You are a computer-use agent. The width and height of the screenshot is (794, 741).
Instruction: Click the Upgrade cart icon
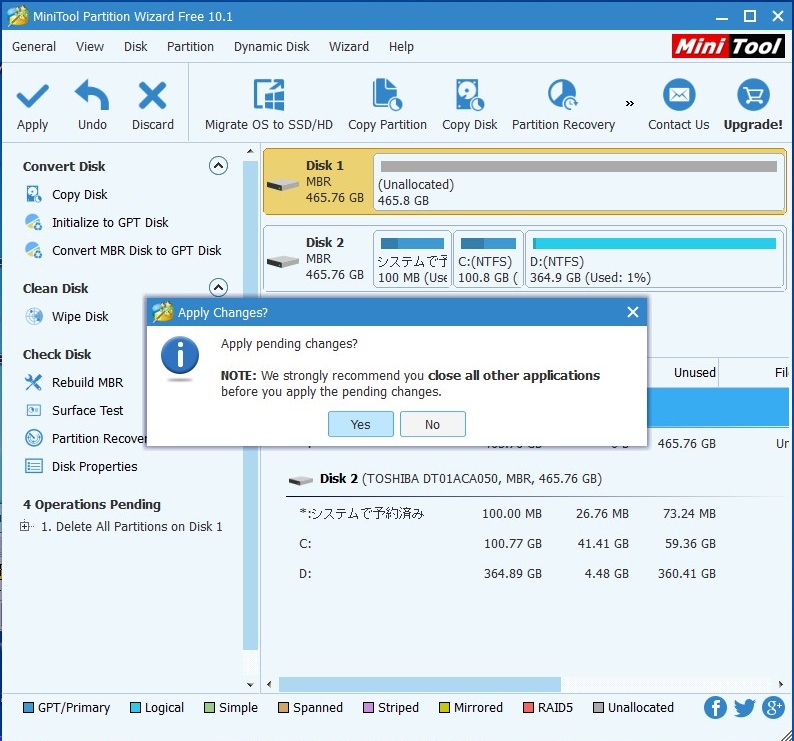pos(753,95)
